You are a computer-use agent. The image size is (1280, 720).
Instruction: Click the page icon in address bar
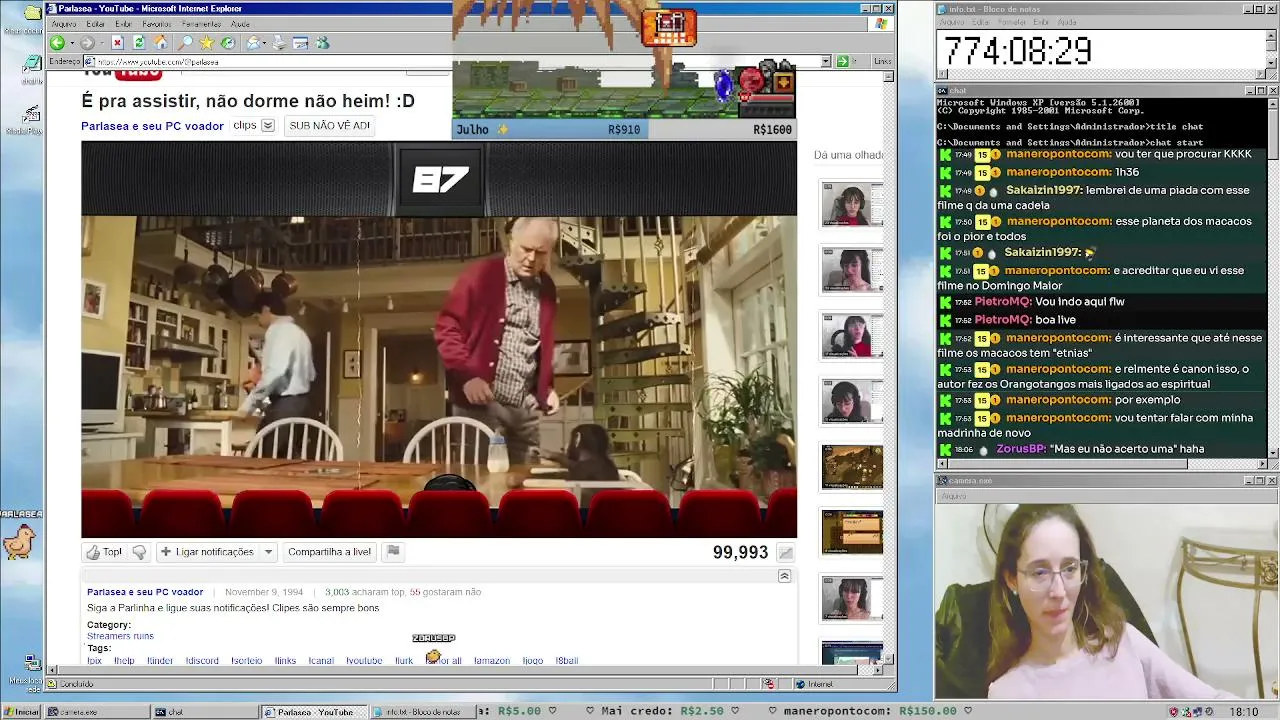click(x=89, y=61)
